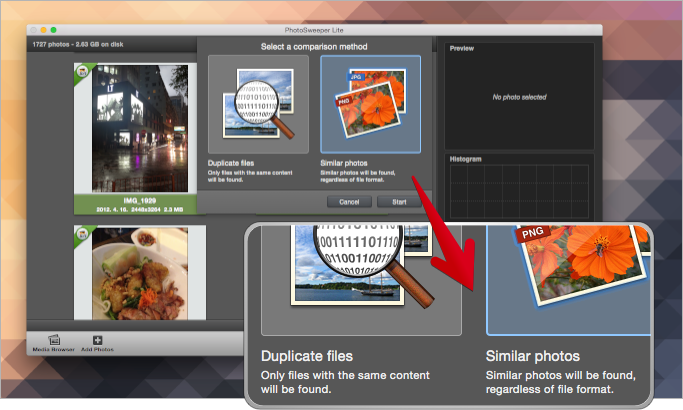
Task: Start the comparison
Action: 399,202
